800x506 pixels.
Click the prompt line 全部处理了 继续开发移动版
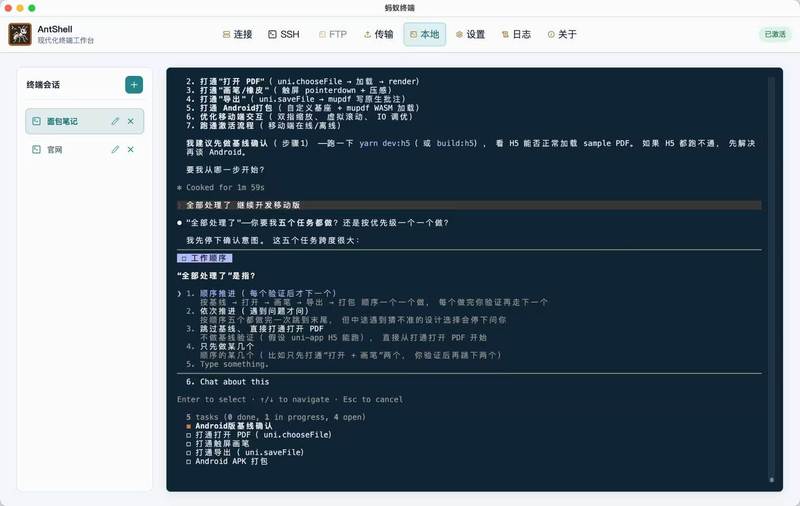click(469, 205)
